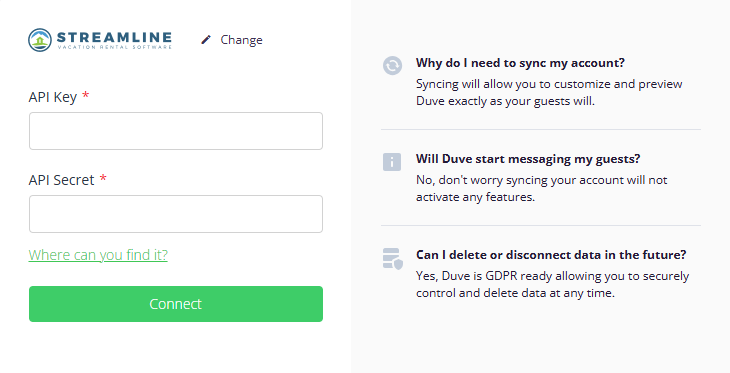
Task: Click the Change link
Action: click(241, 40)
